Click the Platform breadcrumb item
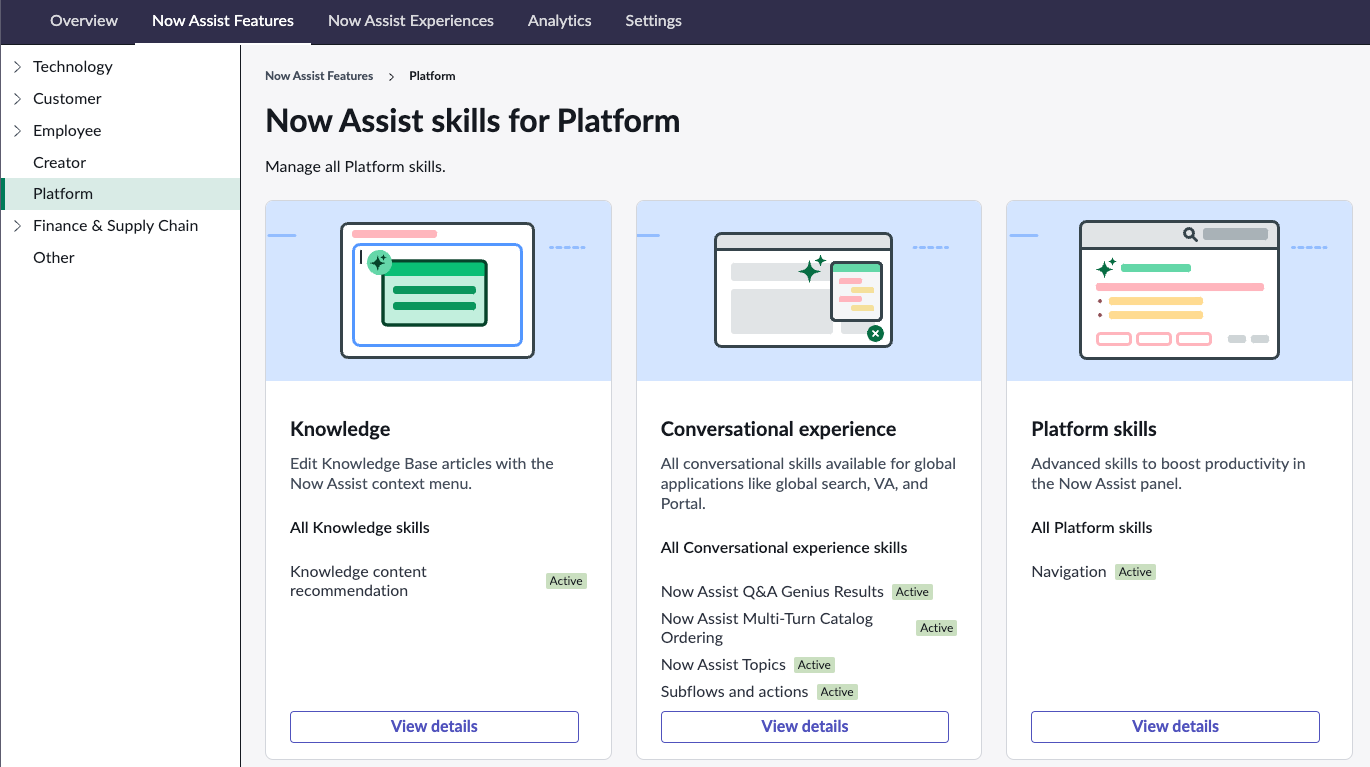 [432, 76]
